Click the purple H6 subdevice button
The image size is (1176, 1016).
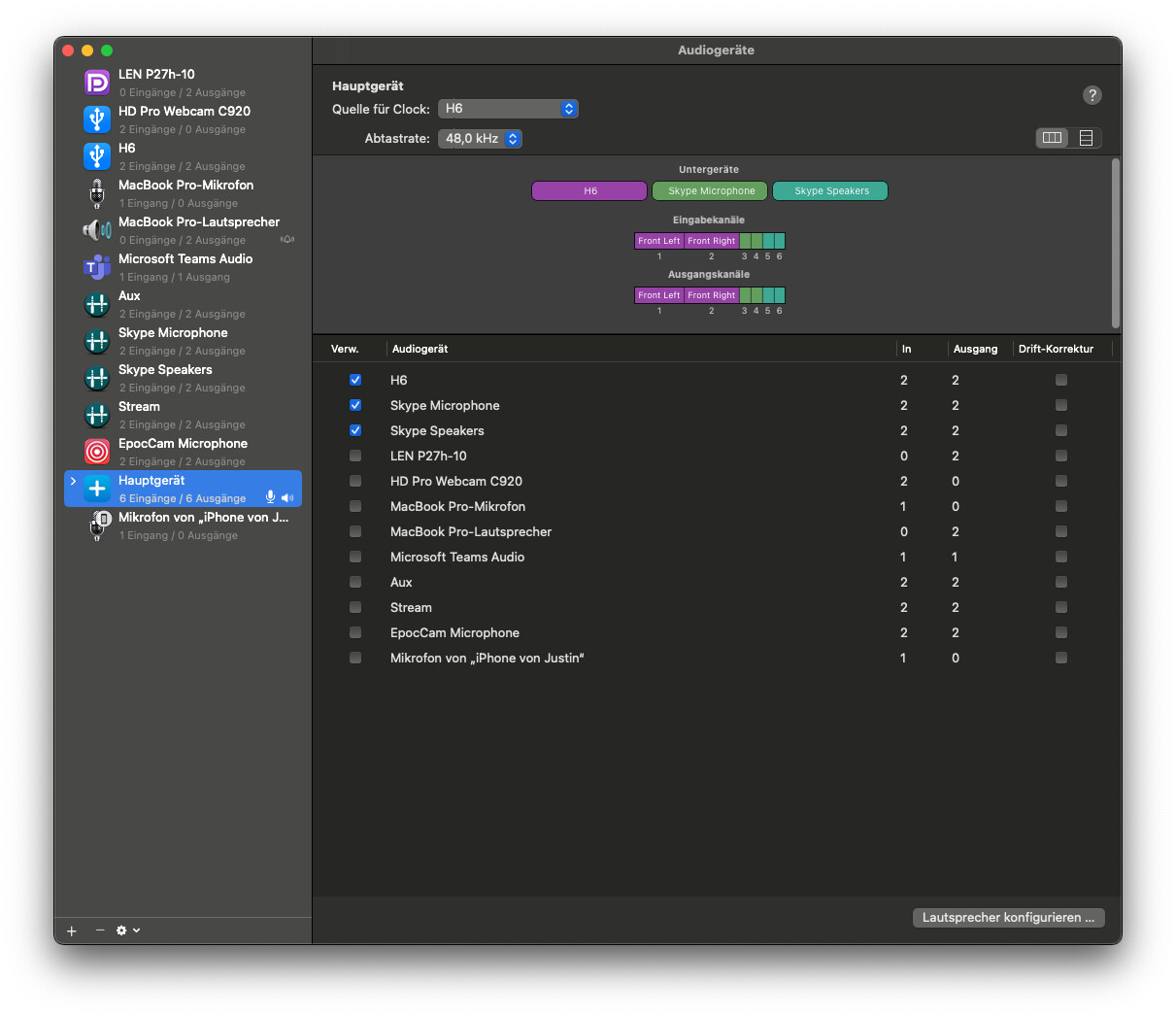[589, 191]
